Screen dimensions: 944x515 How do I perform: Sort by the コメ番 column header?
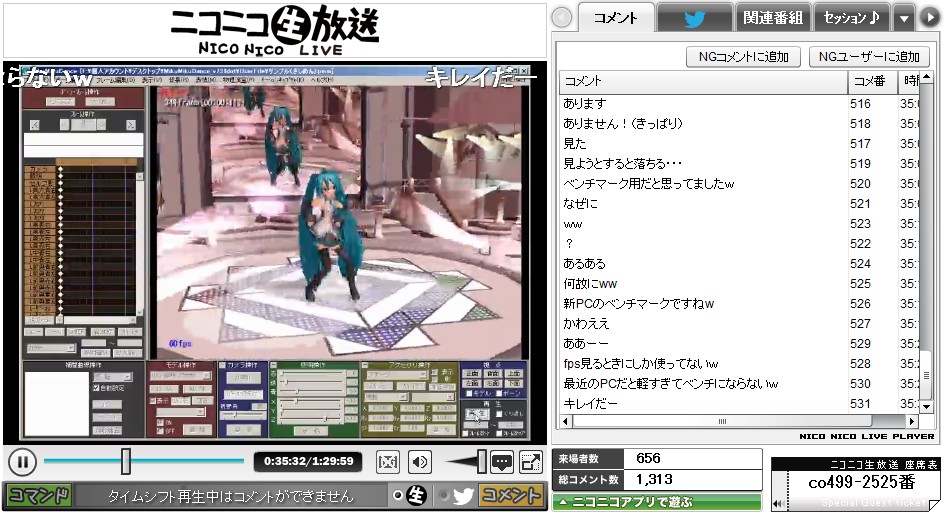point(872,81)
